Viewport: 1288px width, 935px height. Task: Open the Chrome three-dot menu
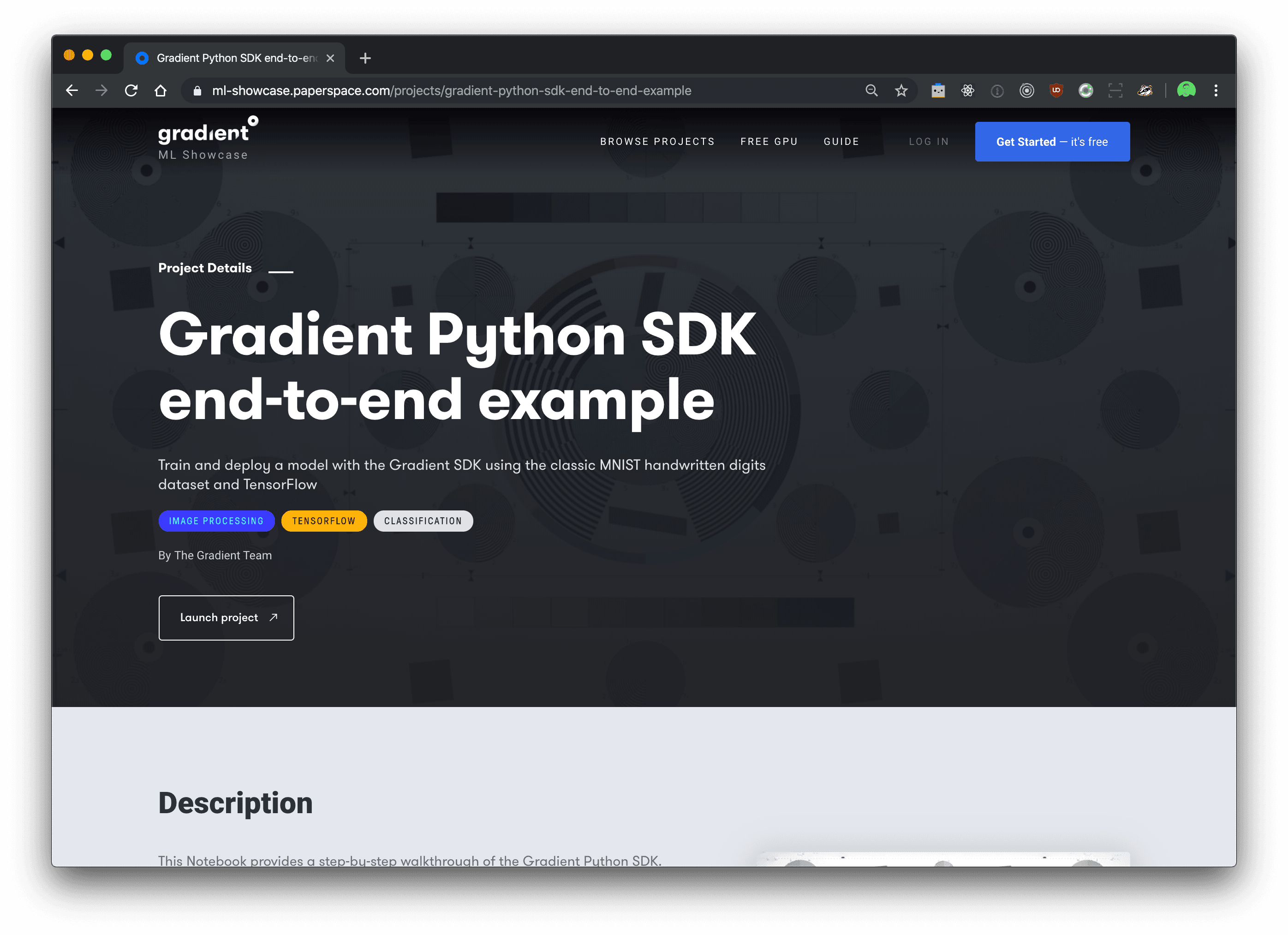point(1216,90)
